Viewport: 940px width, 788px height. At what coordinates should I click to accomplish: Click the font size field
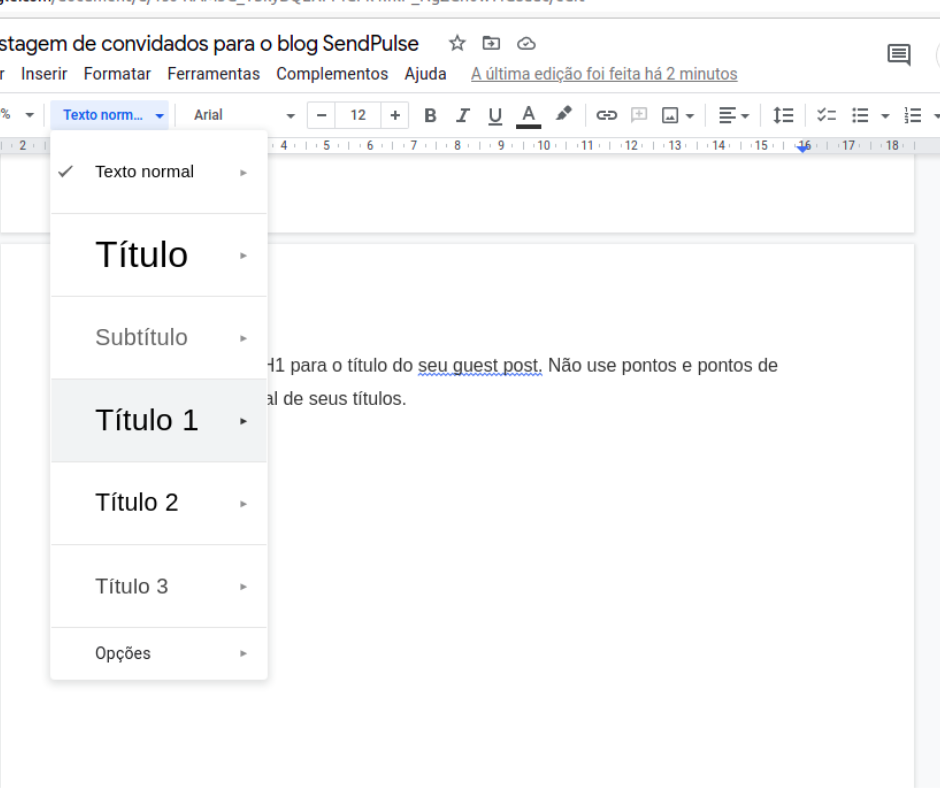coord(358,115)
